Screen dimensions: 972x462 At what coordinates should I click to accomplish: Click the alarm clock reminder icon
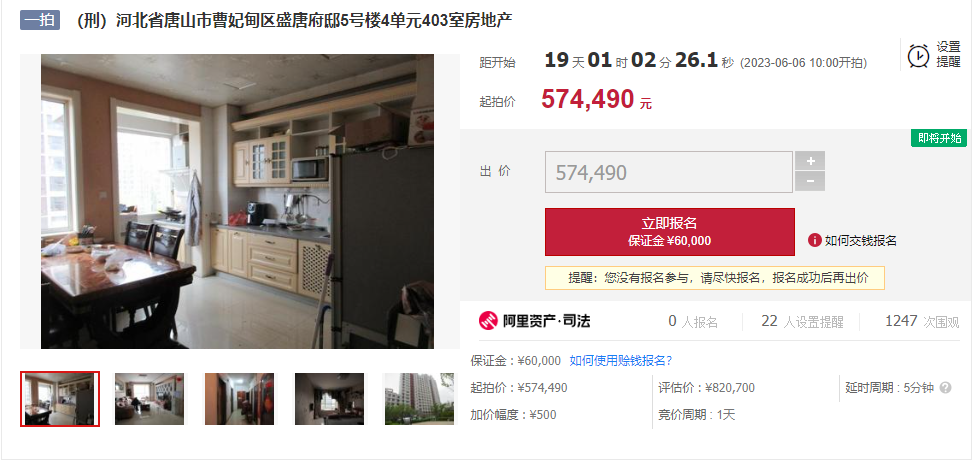point(918,55)
